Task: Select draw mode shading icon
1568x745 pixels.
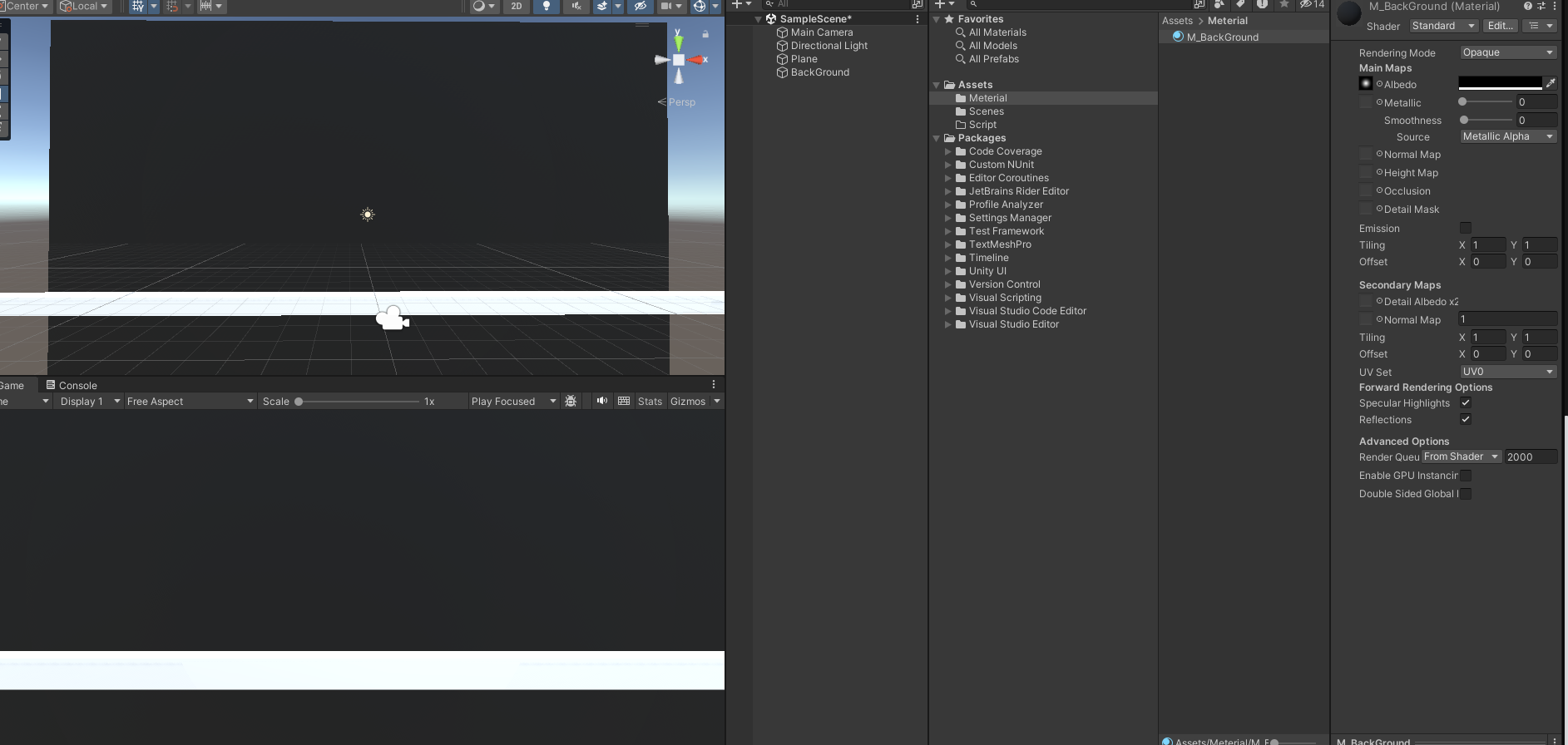Action: [x=479, y=6]
